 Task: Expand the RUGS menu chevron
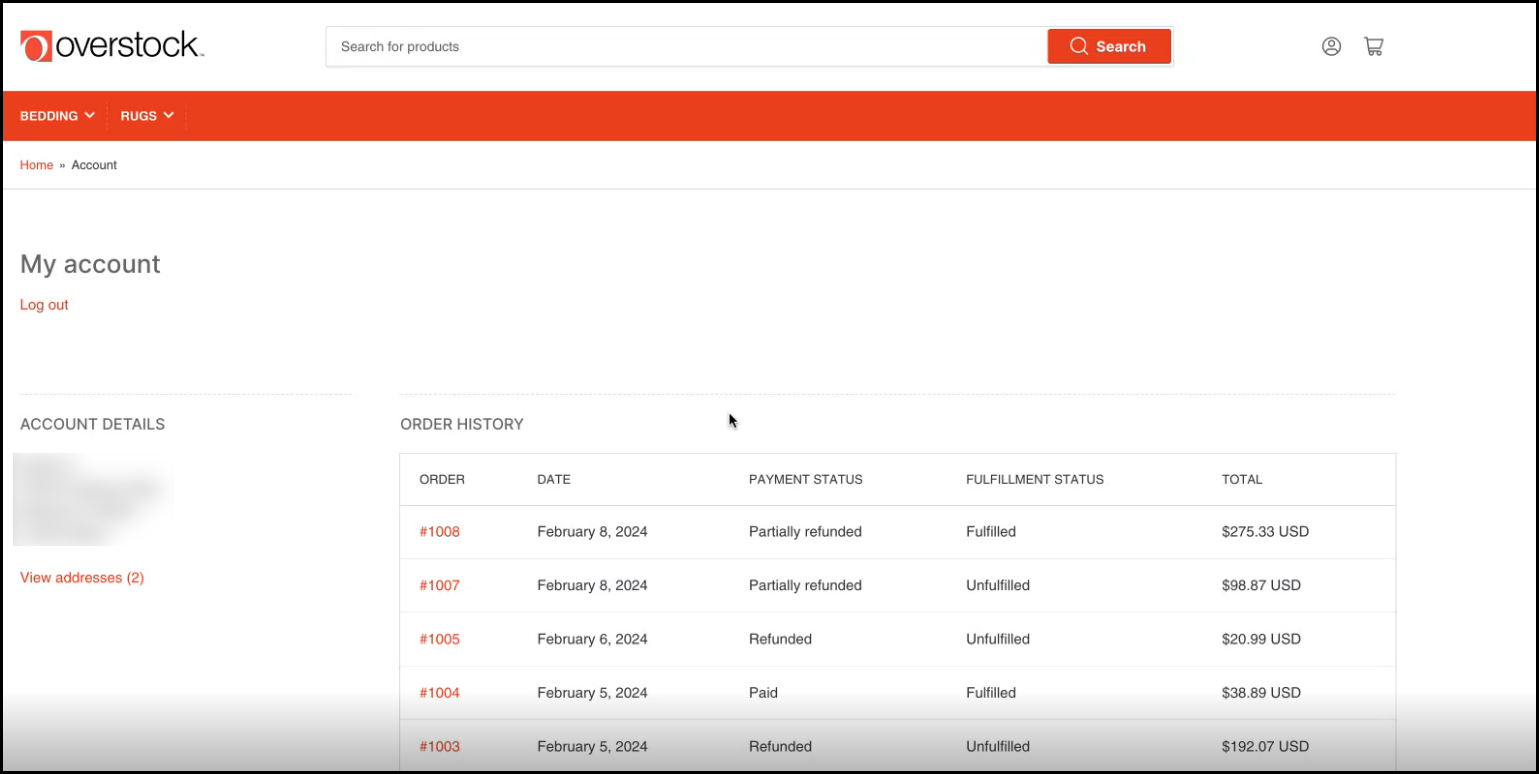point(170,115)
